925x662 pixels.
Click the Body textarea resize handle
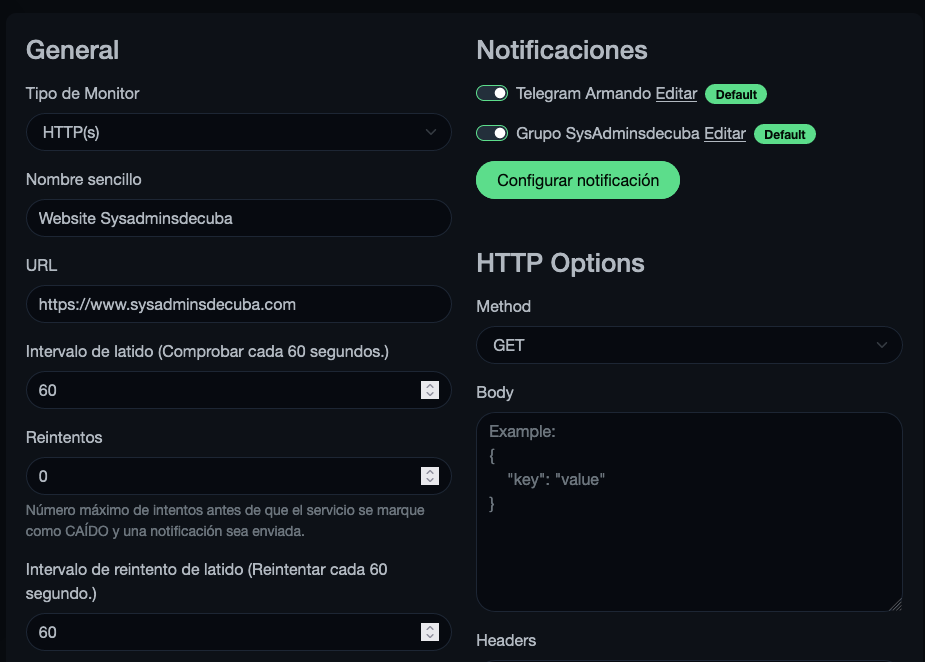(896, 605)
